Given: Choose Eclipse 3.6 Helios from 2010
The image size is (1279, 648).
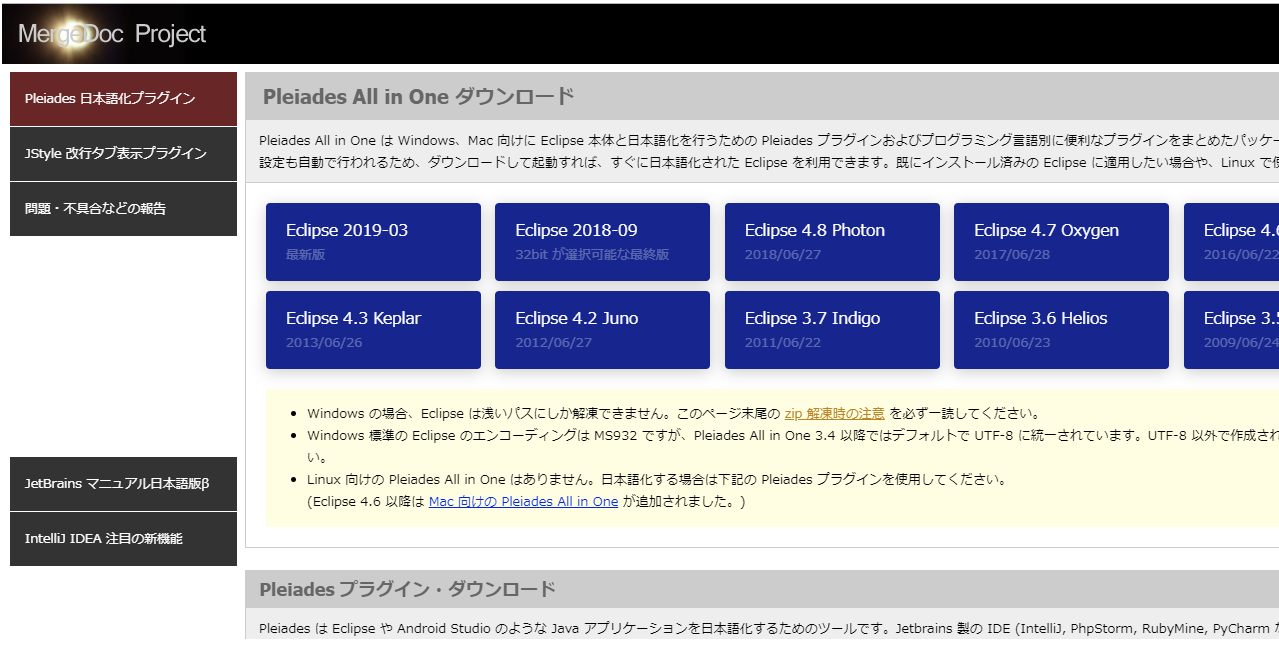Looking at the screenshot, I should 1060,330.
